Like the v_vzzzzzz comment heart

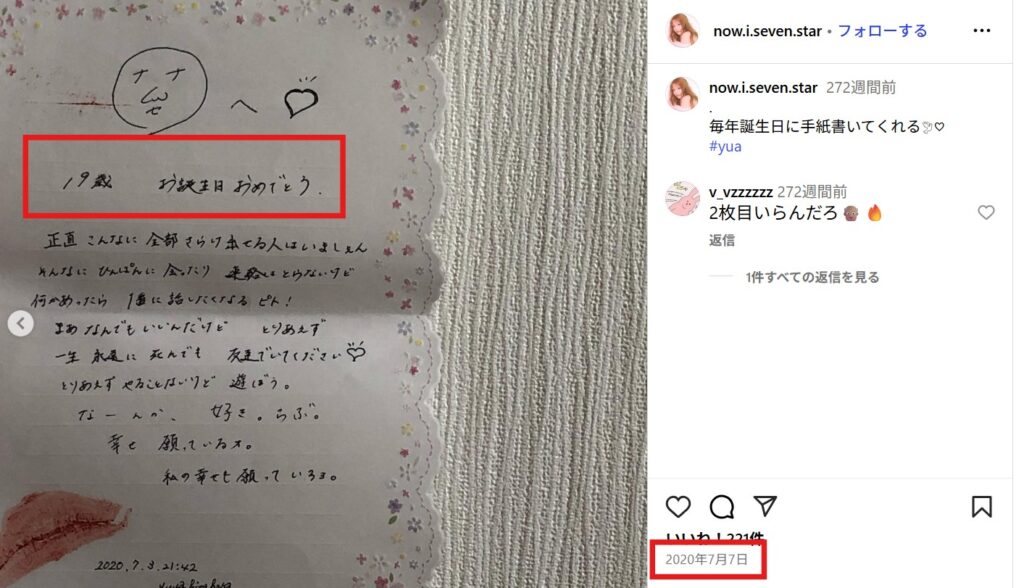click(985, 212)
